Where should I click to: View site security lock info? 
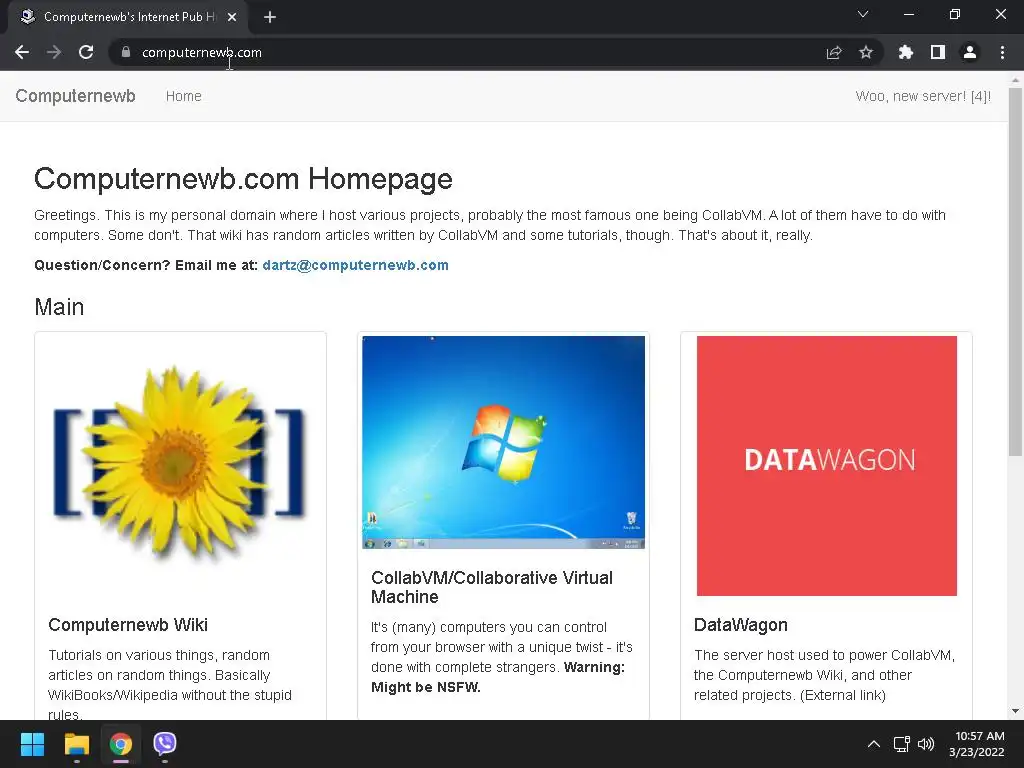[126, 52]
